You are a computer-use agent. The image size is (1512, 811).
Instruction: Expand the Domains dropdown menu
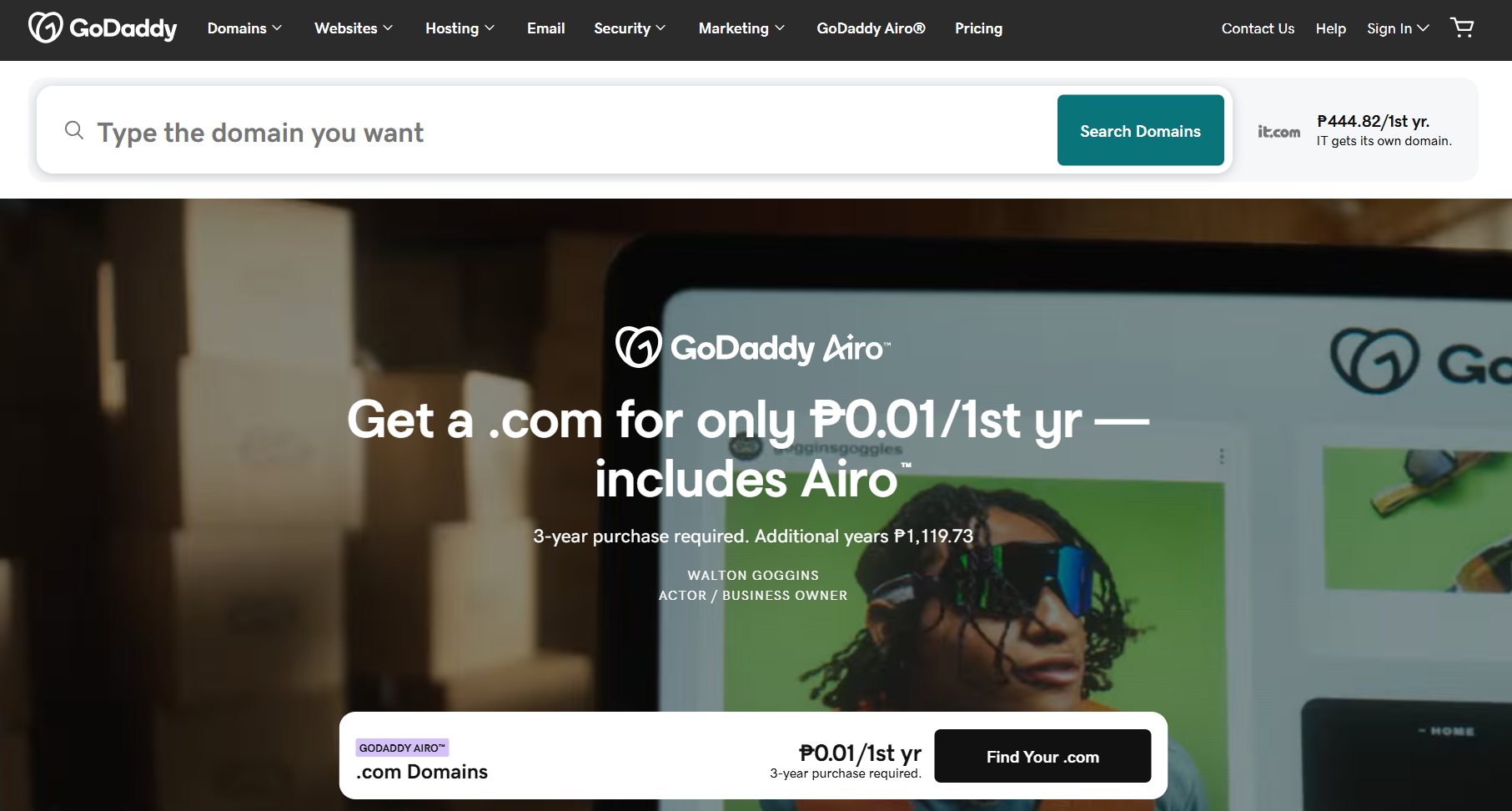coord(244,28)
